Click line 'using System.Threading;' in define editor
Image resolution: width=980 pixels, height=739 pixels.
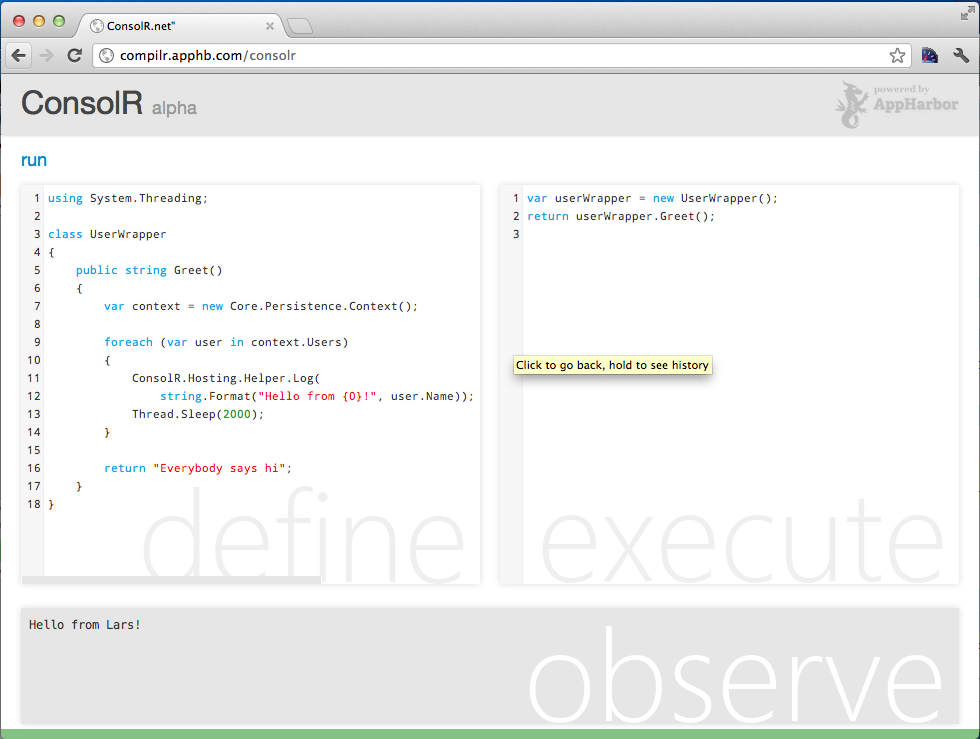[x=128, y=198]
